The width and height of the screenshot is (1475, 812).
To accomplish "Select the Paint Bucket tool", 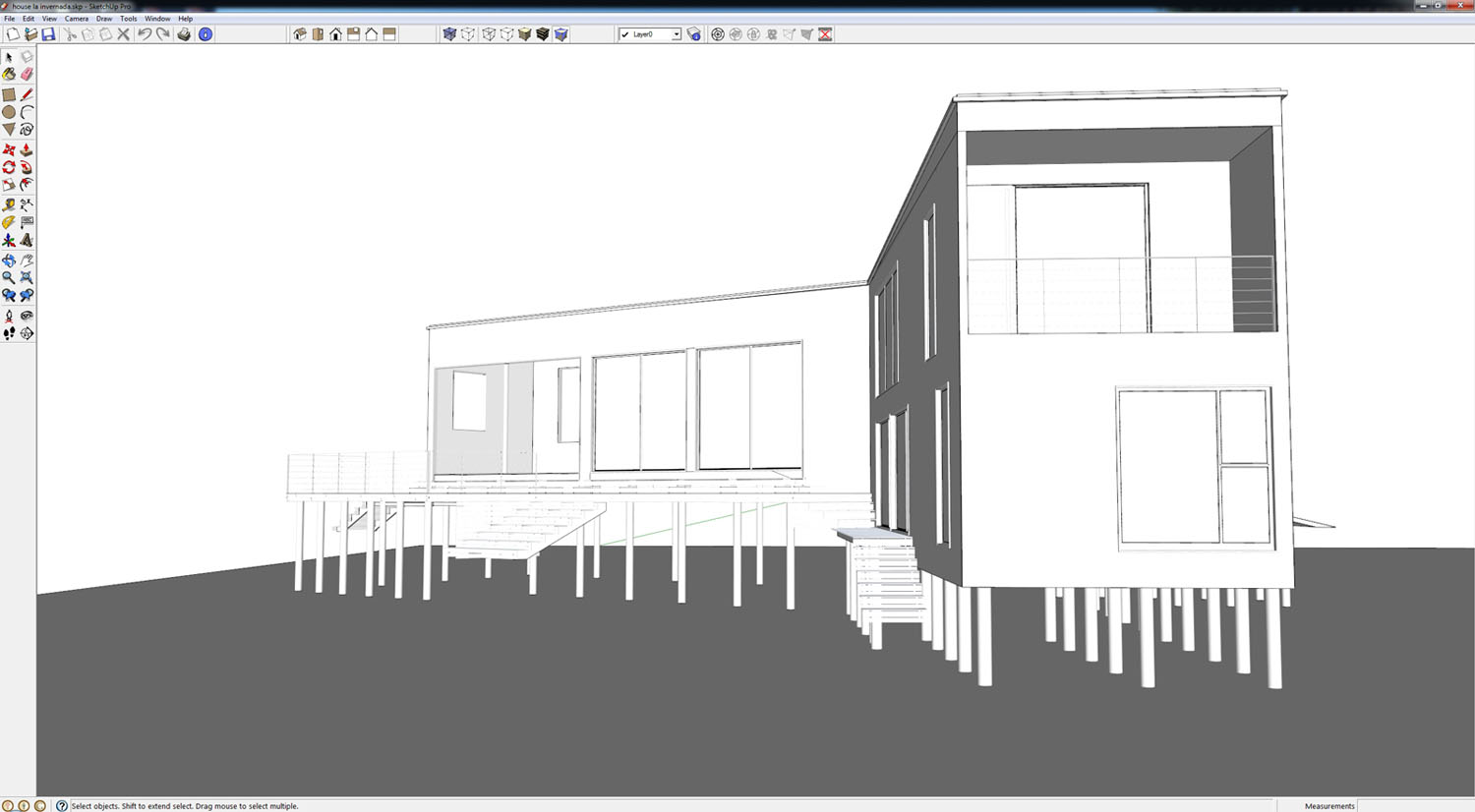I will coord(9,75).
